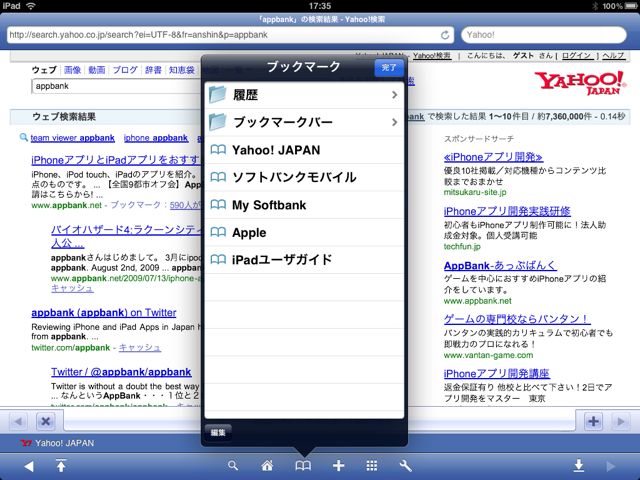The height and width of the screenshot is (480, 640).
Task: Open the «iPhoneアプリ開発» sponsored link
Action: pos(493,157)
